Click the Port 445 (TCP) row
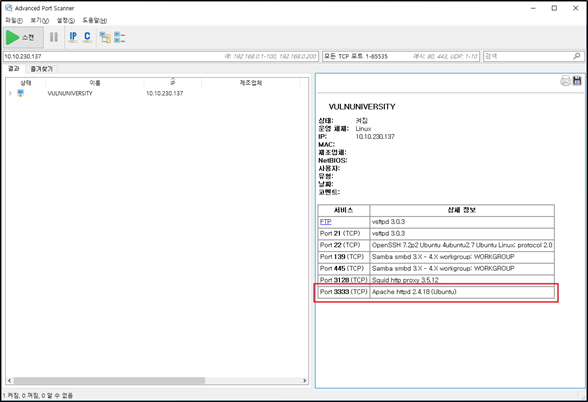This screenshot has width=588, height=402. tap(436, 268)
